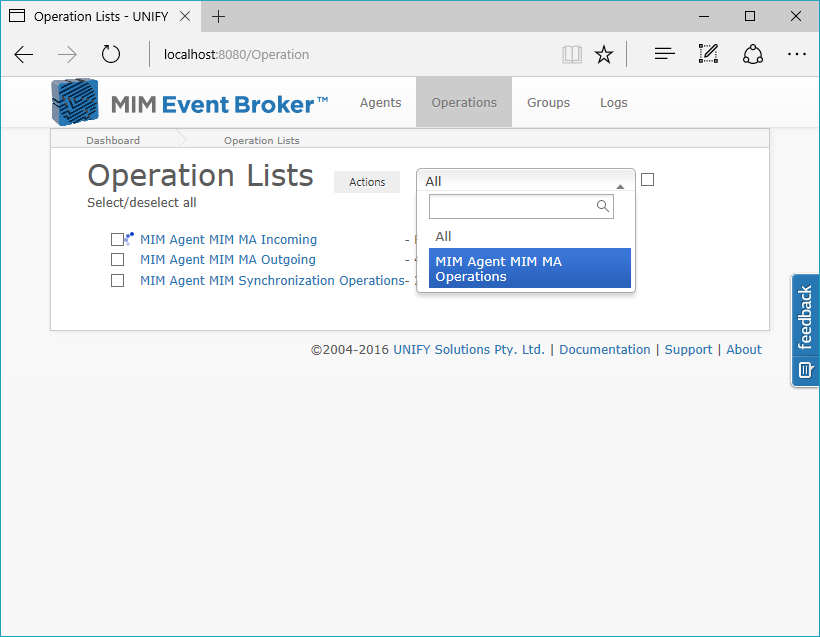Image resolution: width=820 pixels, height=637 pixels.
Task: Open the Agents navigation tab
Action: 381,103
